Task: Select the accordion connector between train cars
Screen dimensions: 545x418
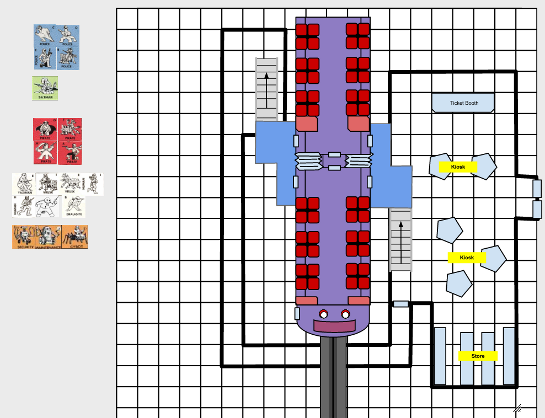Action: point(334,161)
